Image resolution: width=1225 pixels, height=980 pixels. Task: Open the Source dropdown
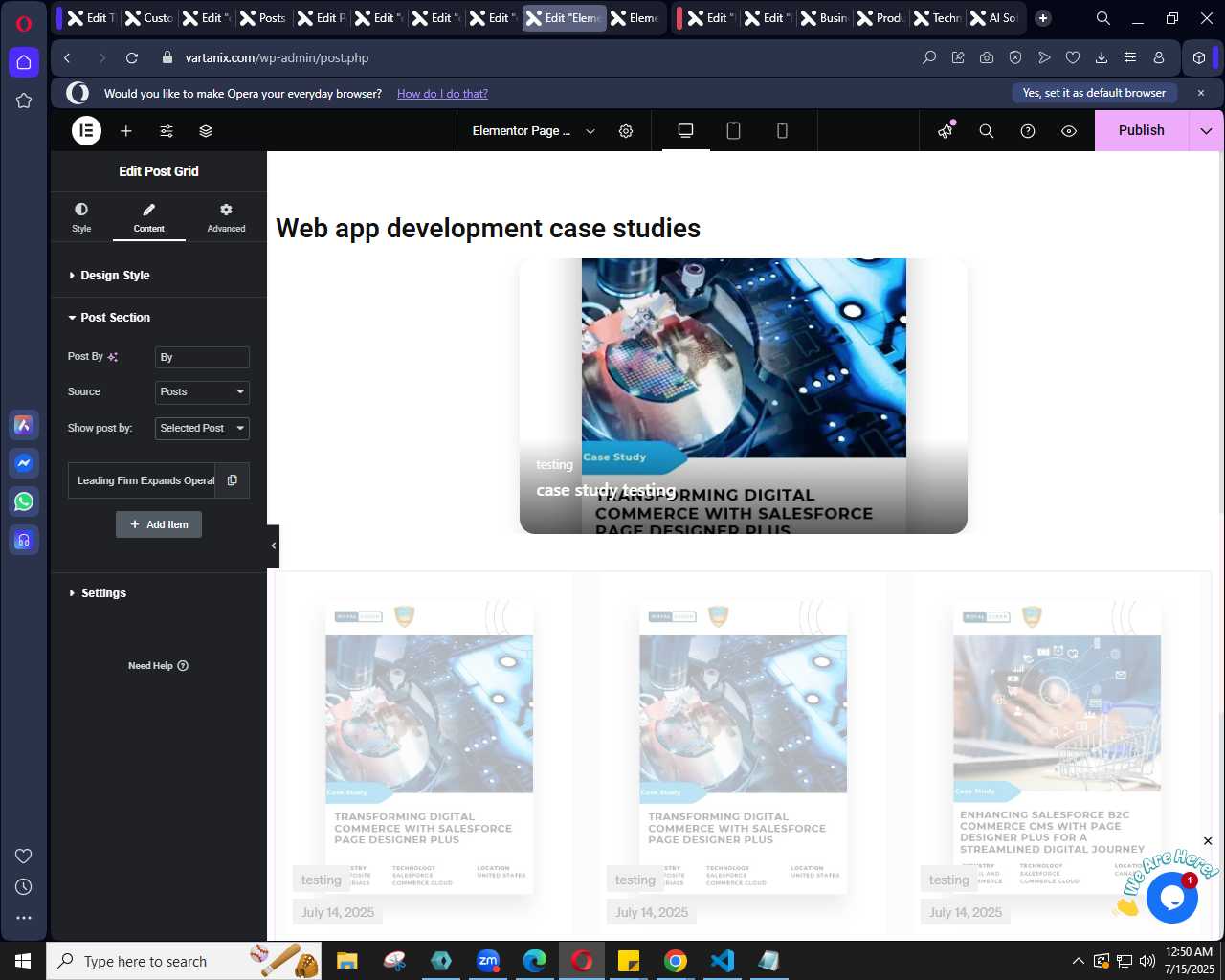click(202, 392)
